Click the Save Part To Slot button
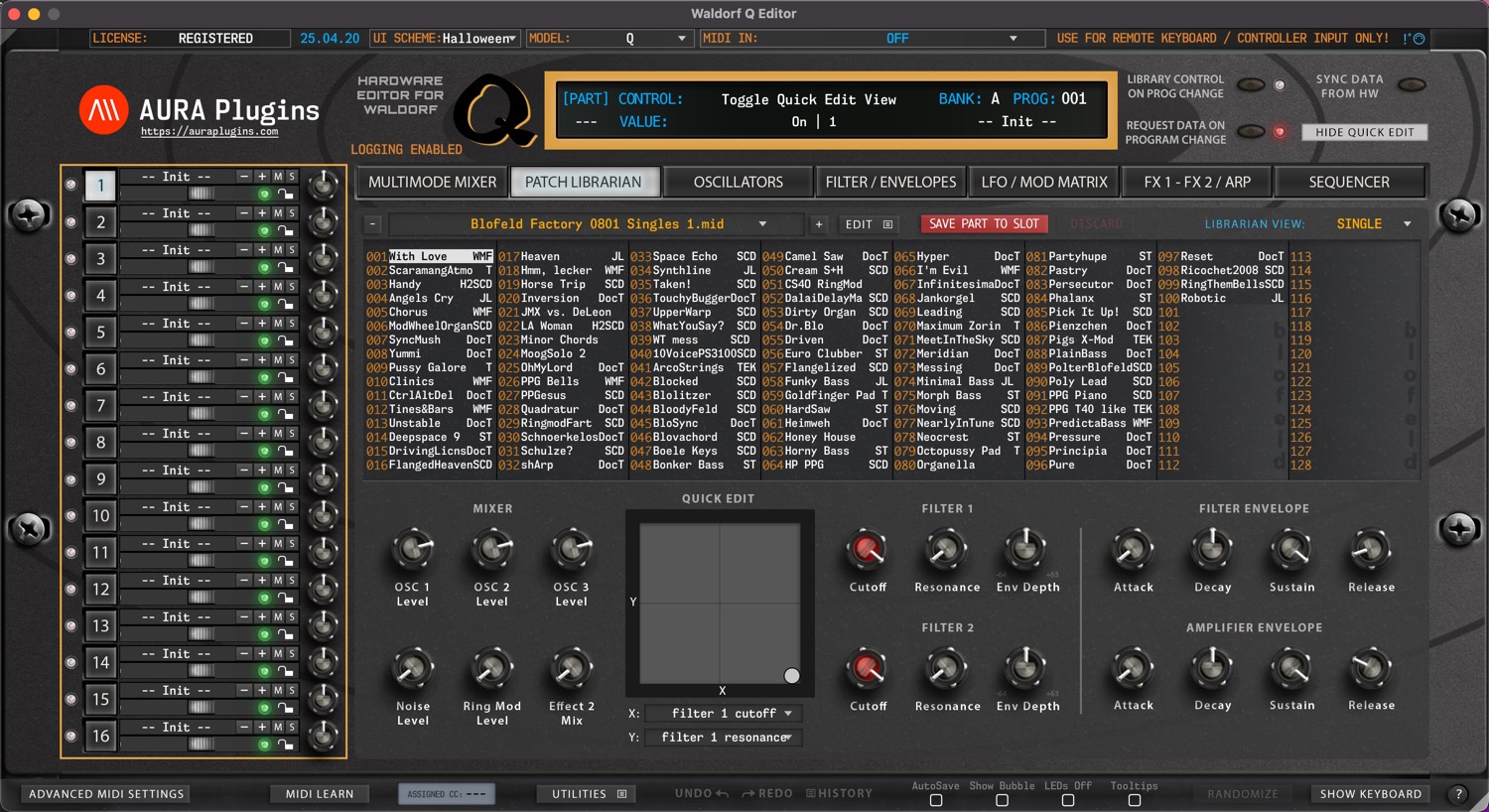The image size is (1489, 812). click(984, 224)
